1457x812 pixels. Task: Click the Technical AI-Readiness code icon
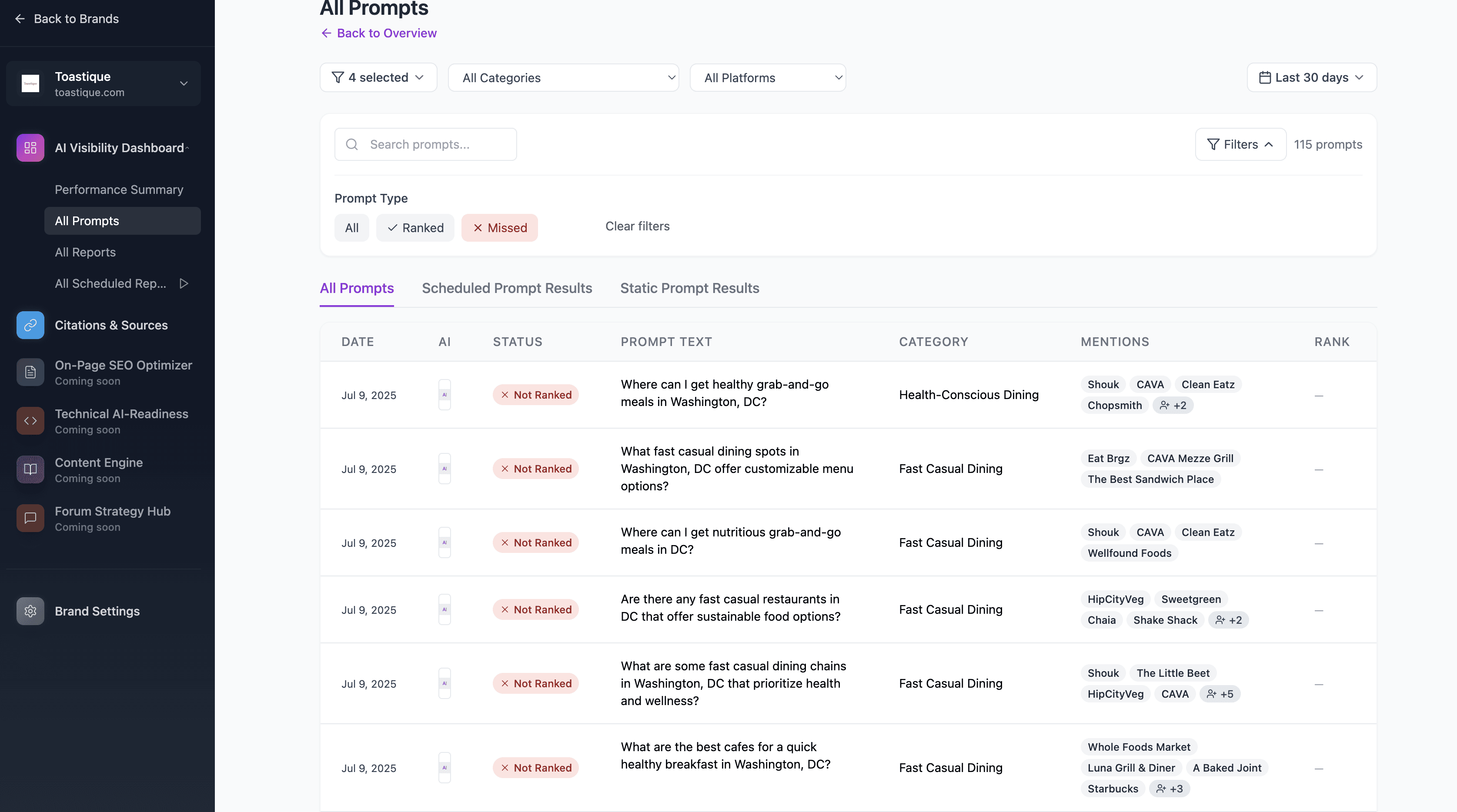30,421
